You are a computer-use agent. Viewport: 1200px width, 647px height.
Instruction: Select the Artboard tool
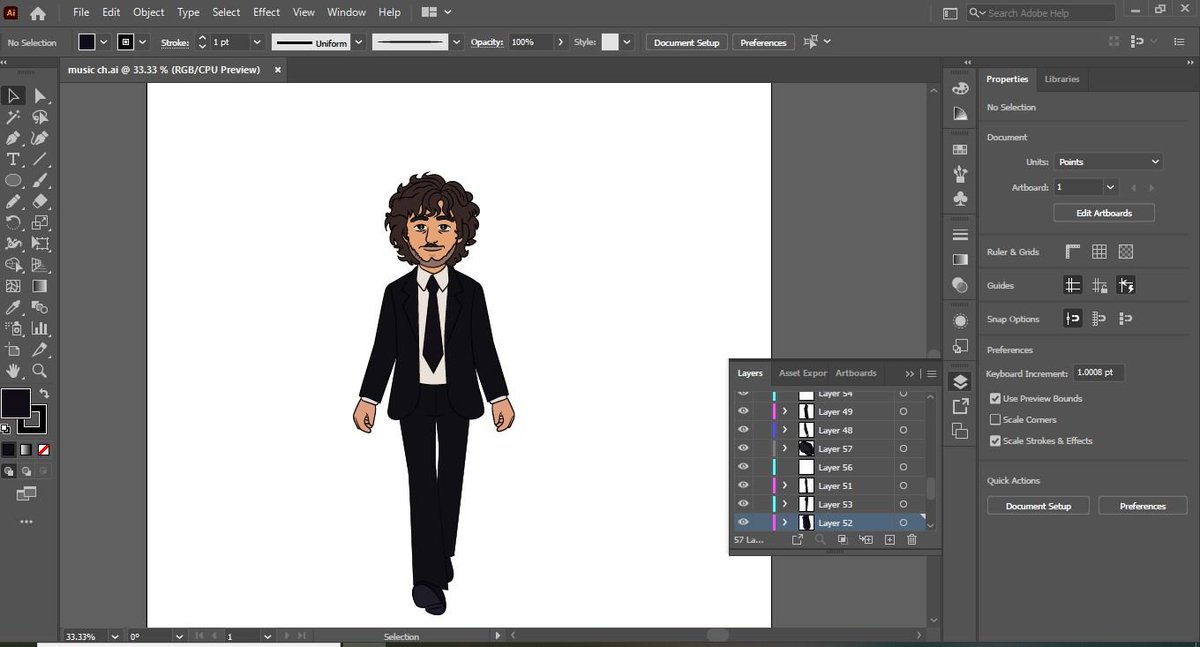[14, 349]
